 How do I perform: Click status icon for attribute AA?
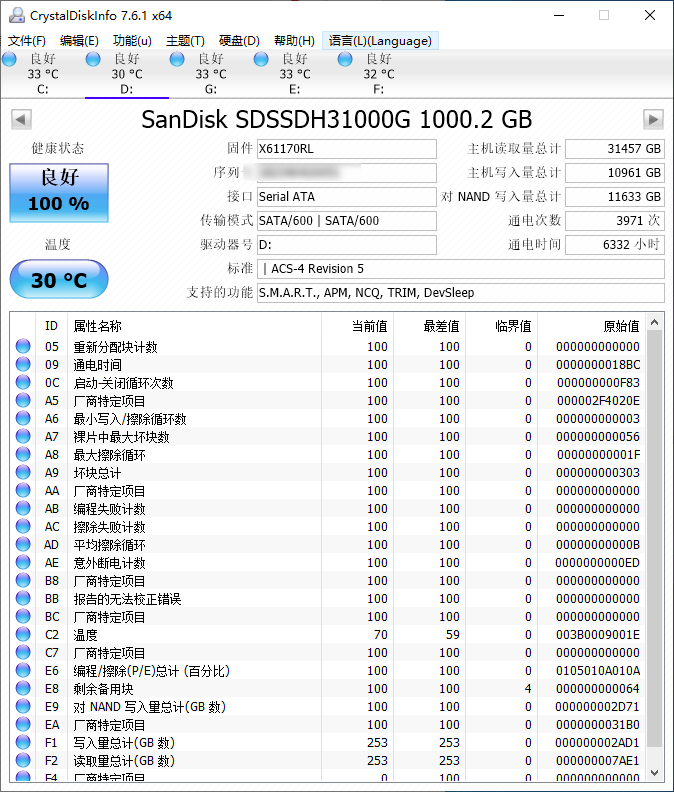[x=23, y=490]
